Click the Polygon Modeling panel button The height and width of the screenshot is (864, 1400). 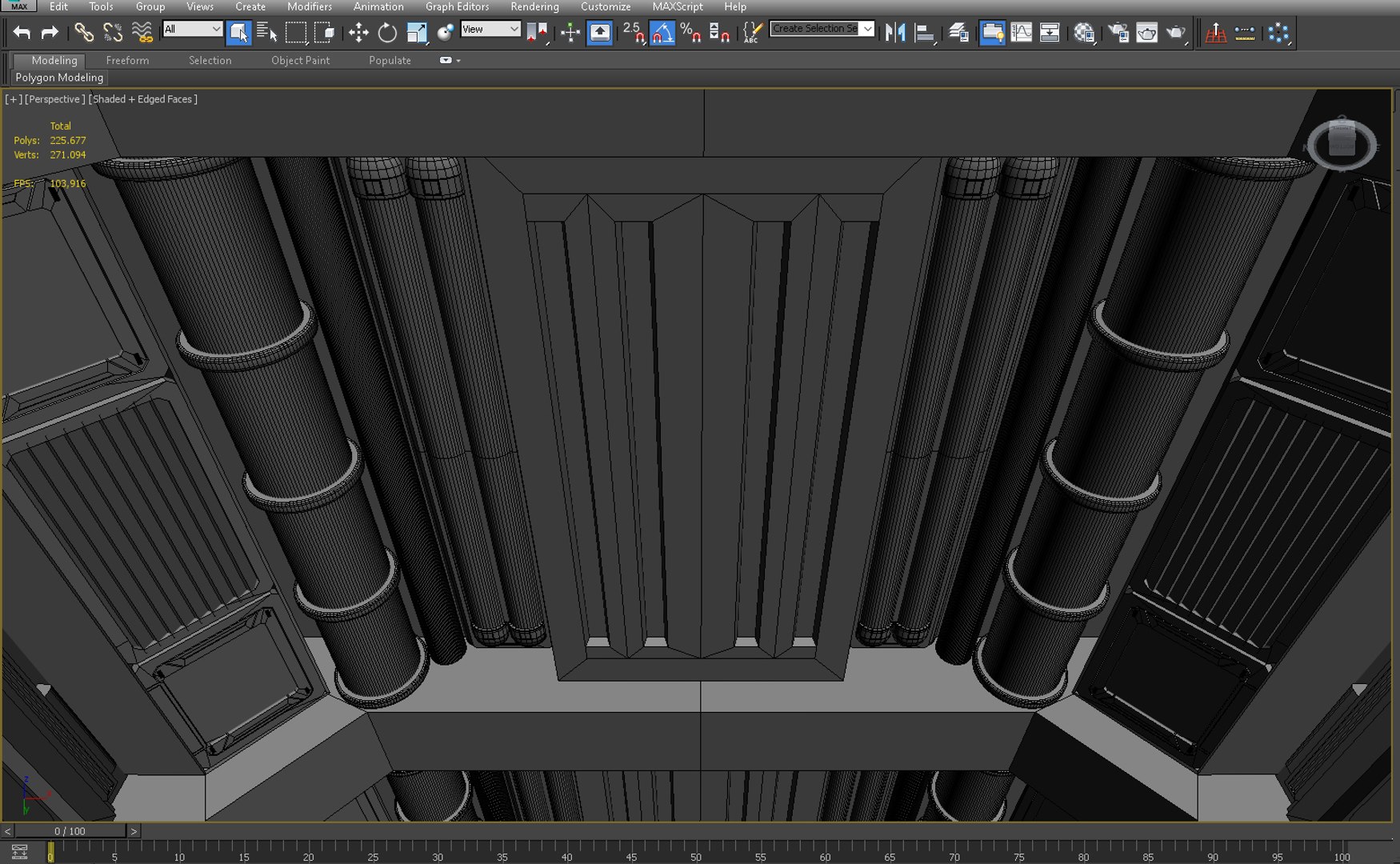coord(59,78)
